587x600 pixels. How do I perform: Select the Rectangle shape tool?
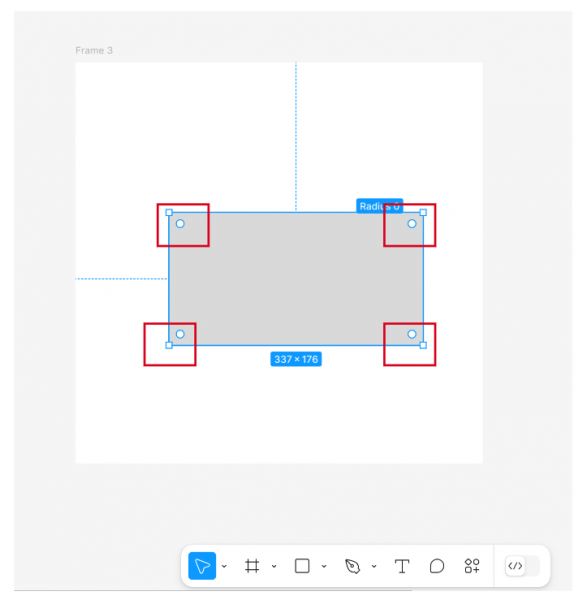(x=302, y=566)
